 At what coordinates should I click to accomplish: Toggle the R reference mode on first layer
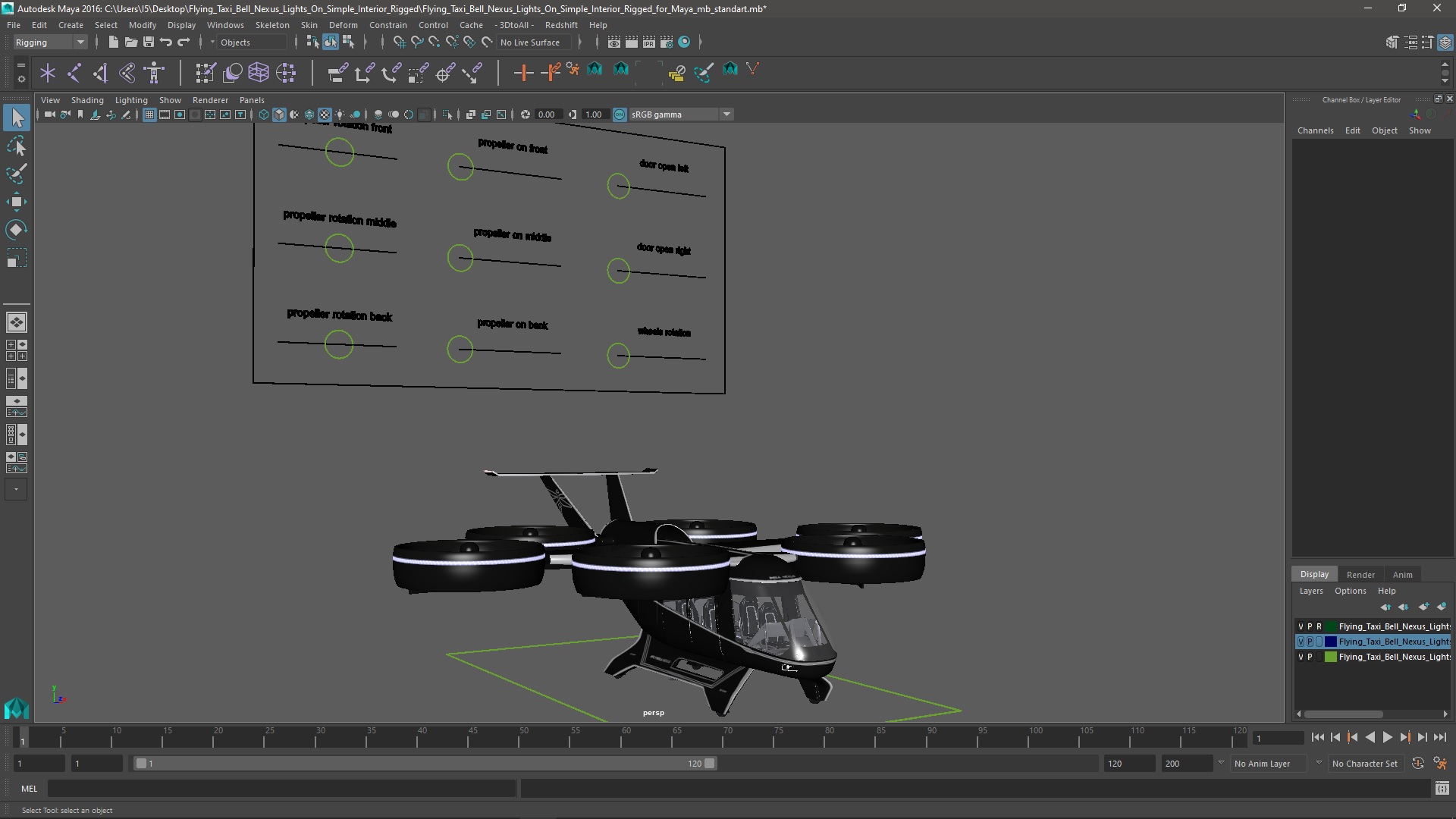click(x=1319, y=627)
